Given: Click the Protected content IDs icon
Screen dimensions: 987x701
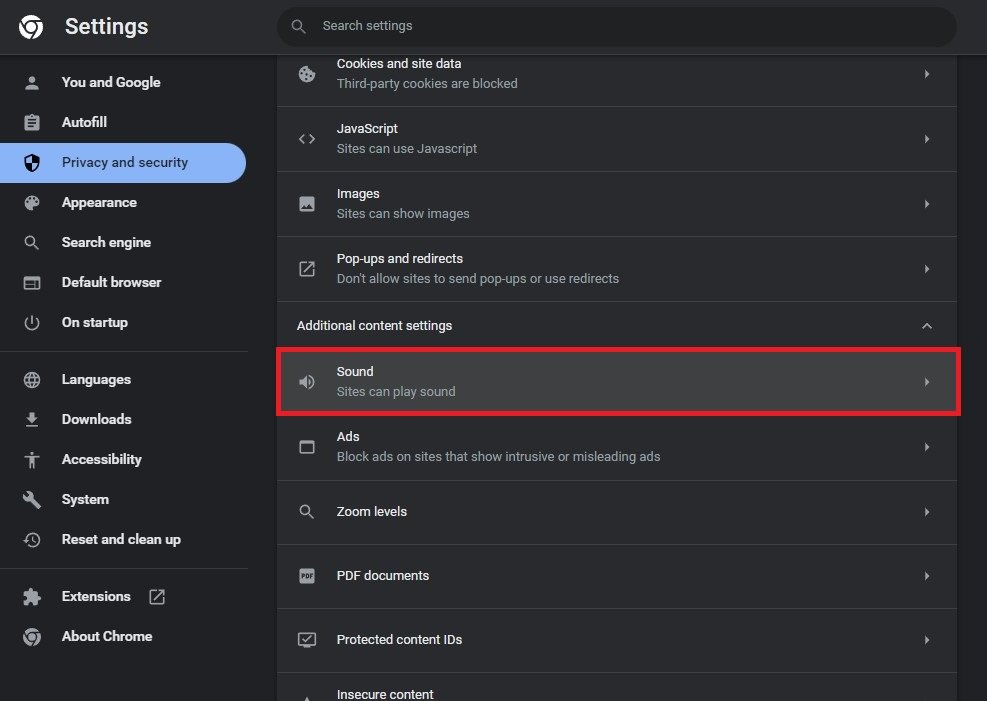Looking at the screenshot, I should tap(307, 640).
